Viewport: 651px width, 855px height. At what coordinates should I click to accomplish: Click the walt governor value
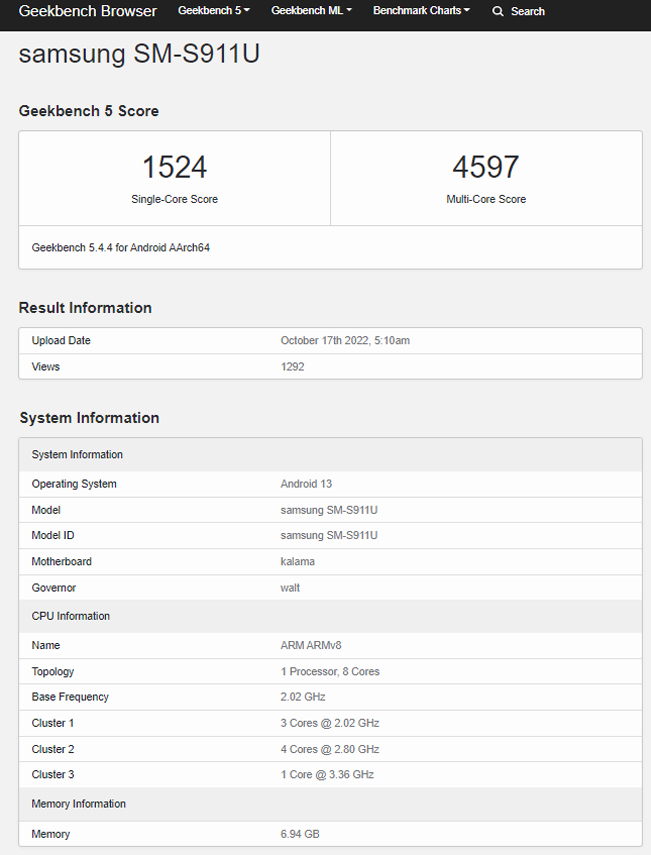290,588
